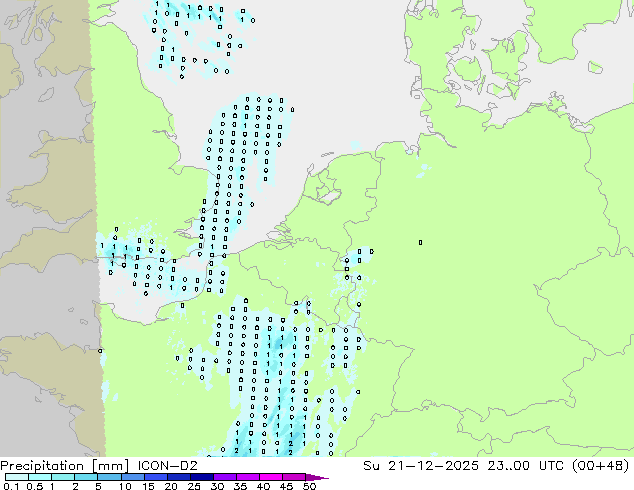This screenshot has height=490, width=634.
Task: Click the ICON-D2 model name label
Action: (167, 466)
